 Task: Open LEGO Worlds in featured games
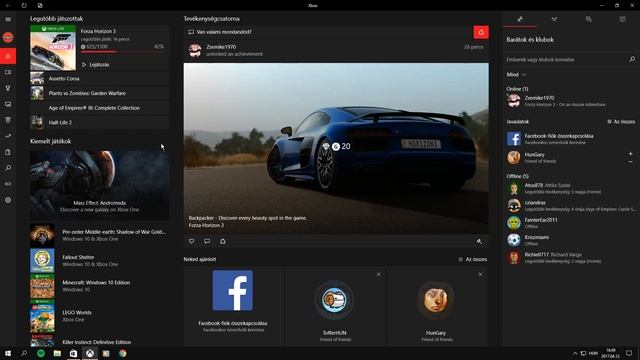[x=99, y=316]
